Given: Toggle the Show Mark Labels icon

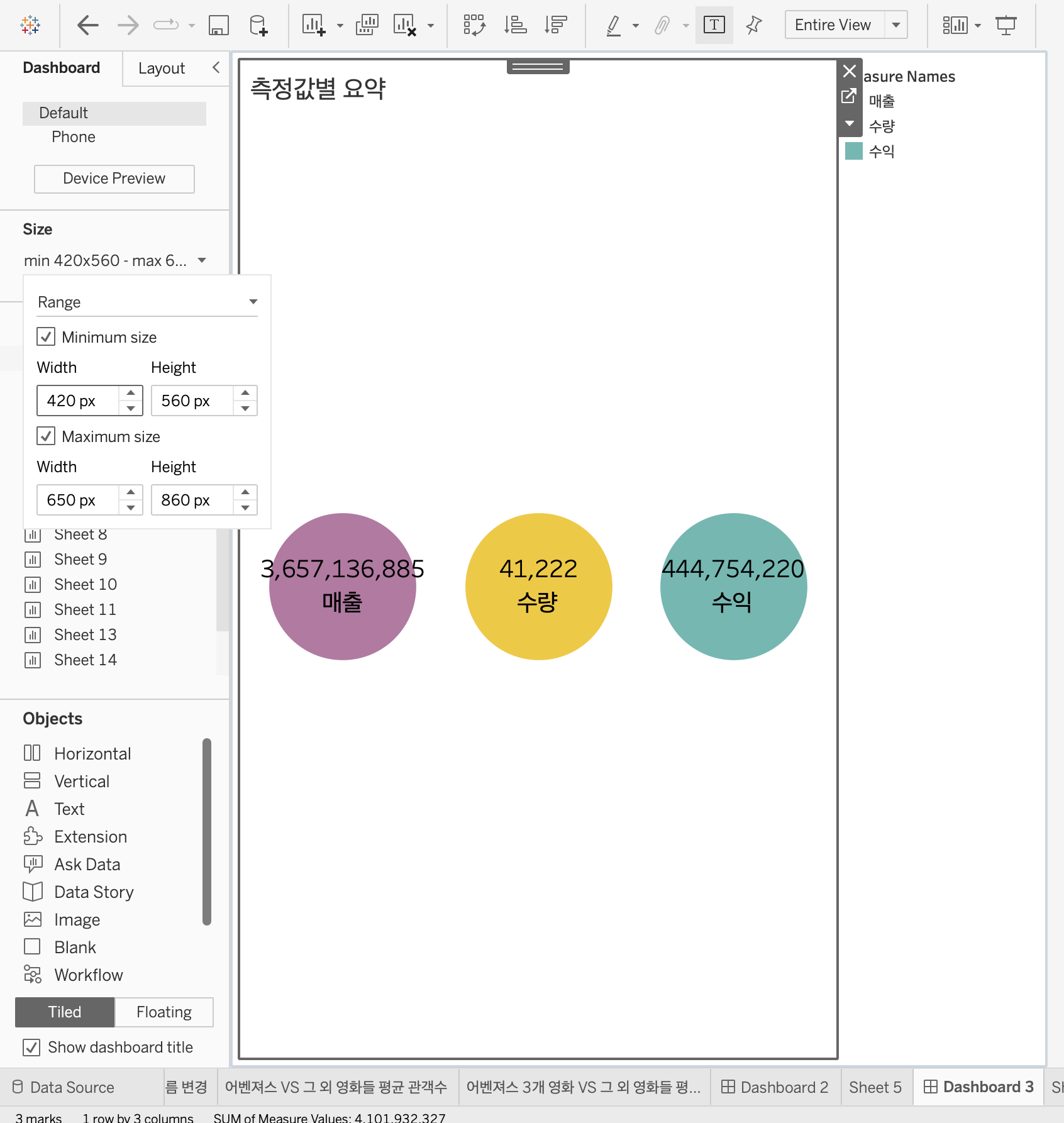Looking at the screenshot, I should click(714, 25).
